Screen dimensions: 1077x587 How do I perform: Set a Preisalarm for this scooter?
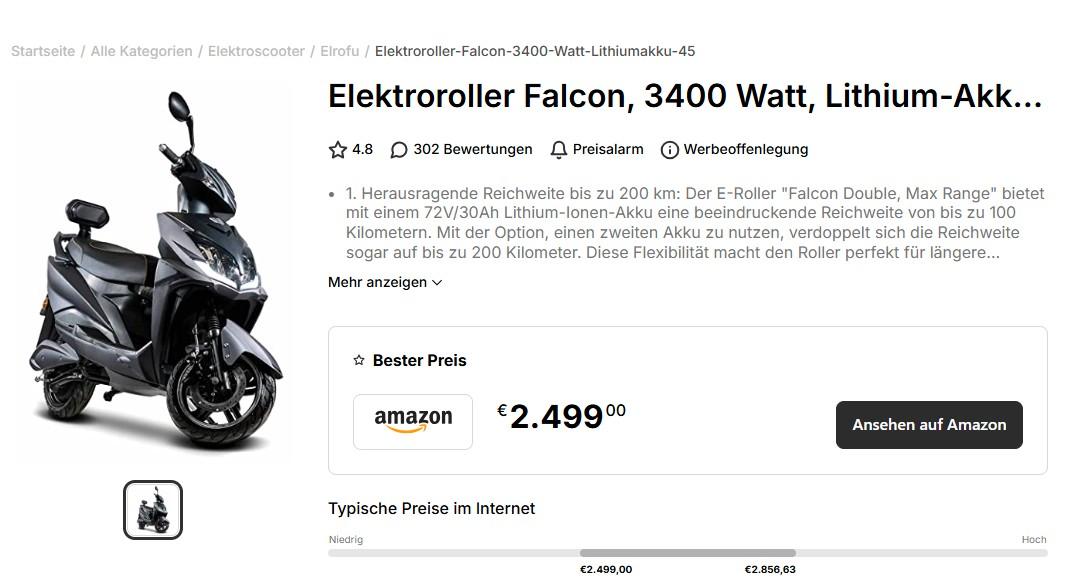(x=607, y=150)
